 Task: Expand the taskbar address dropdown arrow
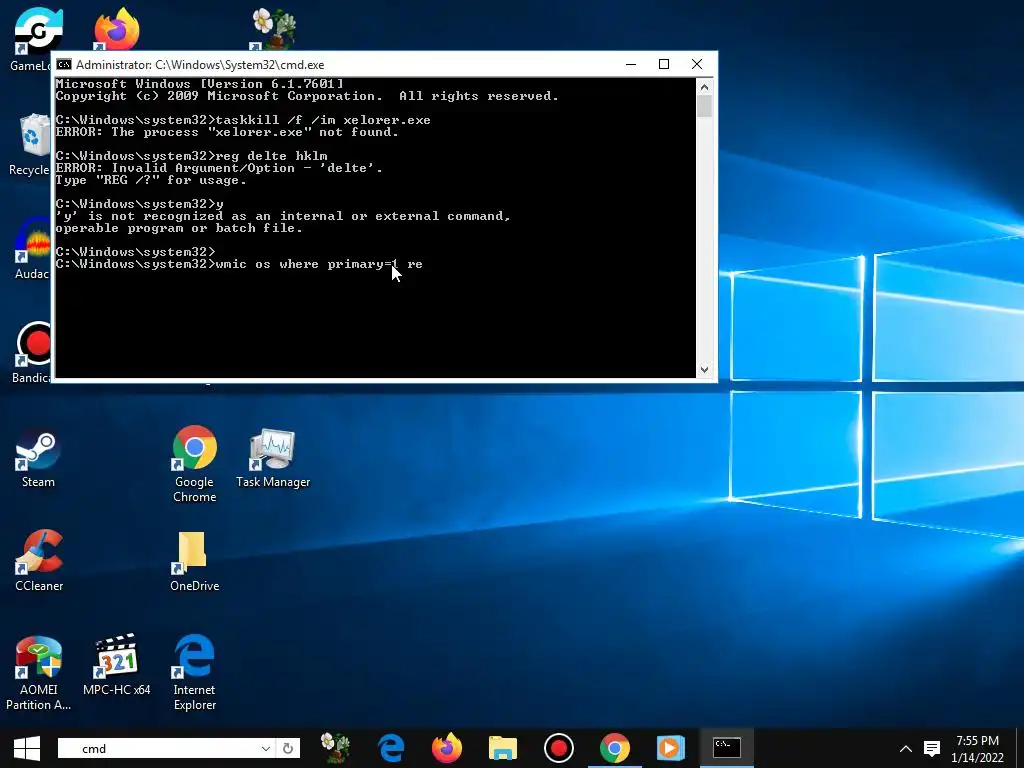[x=265, y=748]
